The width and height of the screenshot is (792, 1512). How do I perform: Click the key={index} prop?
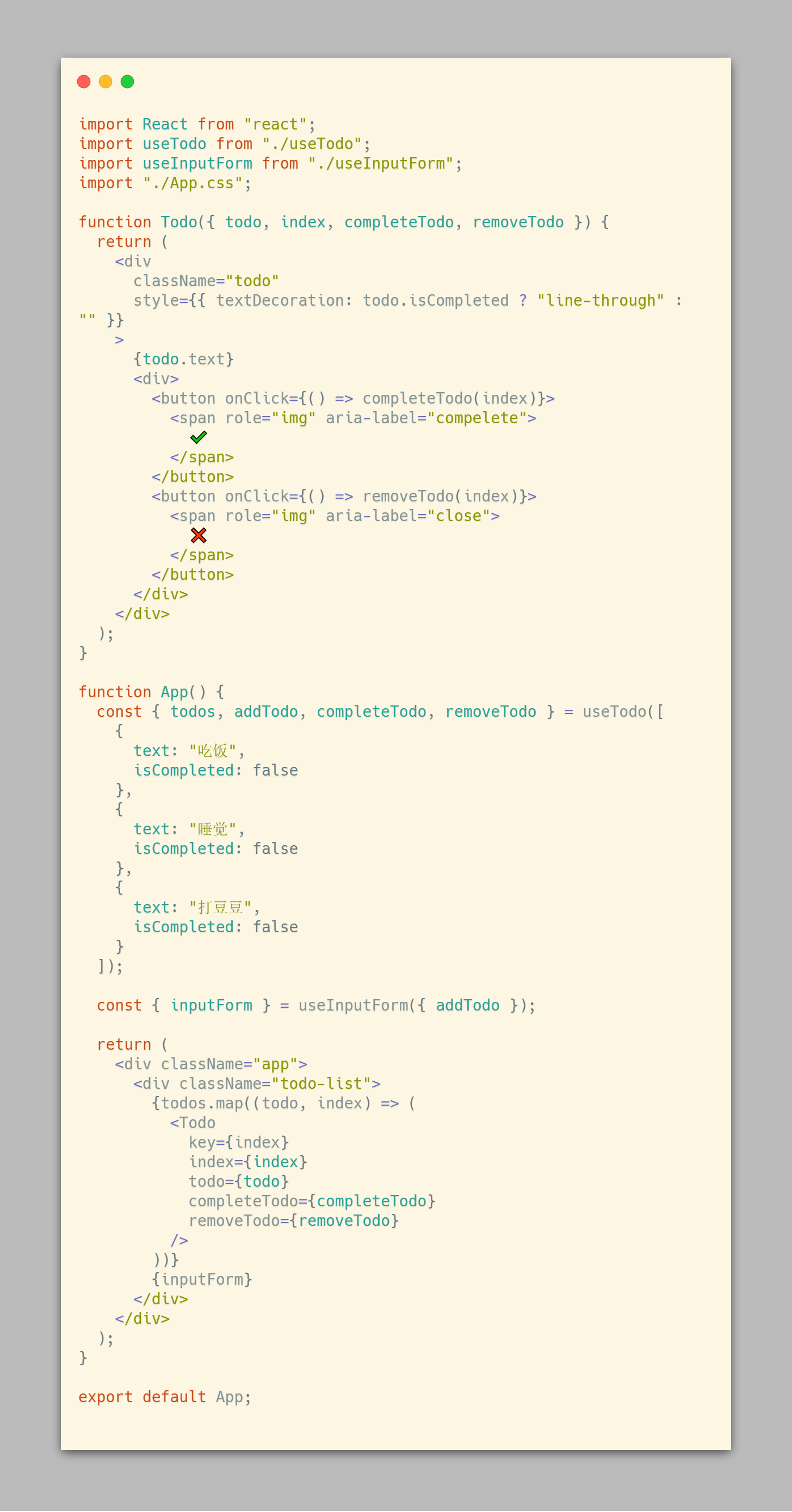click(x=239, y=1142)
